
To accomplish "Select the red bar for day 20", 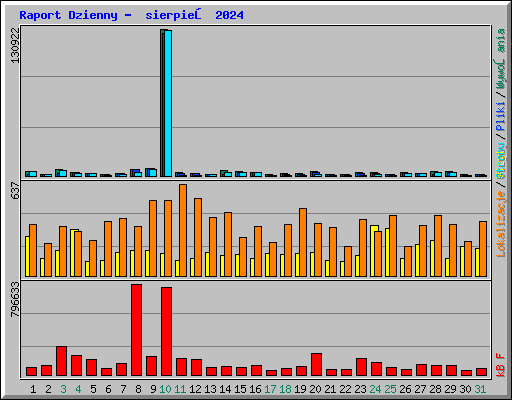I will pos(316,364).
